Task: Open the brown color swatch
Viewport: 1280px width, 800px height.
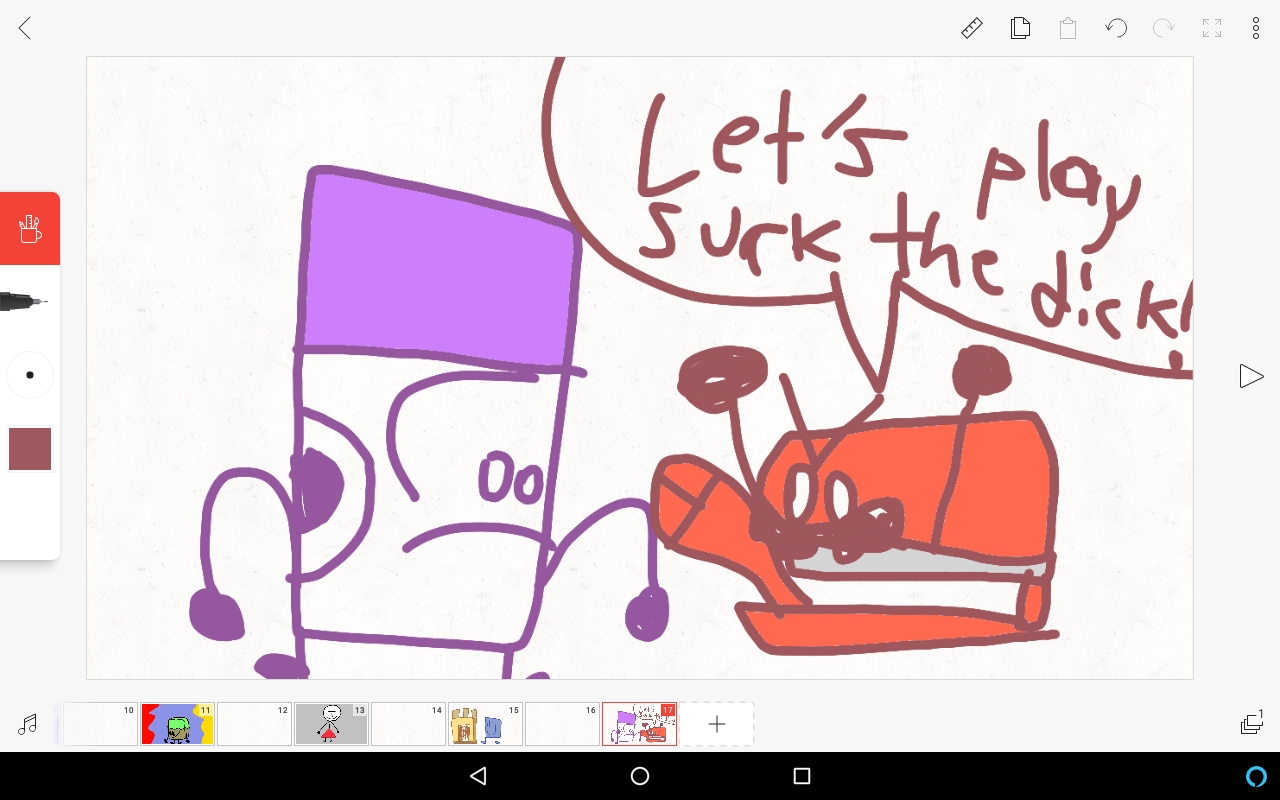Action: [x=30, y=449]
